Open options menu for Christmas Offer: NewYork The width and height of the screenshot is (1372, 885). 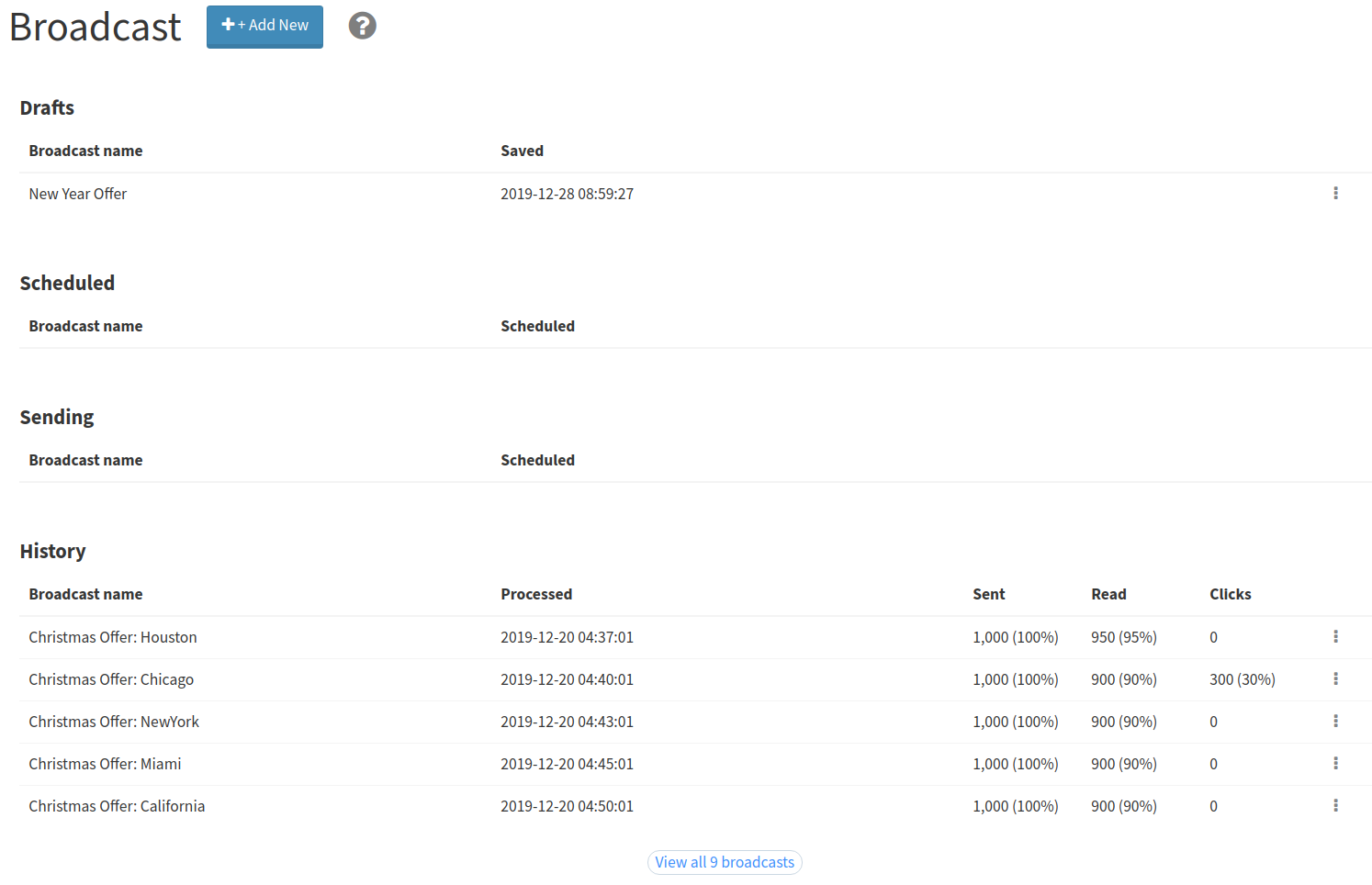(1335, 722)
